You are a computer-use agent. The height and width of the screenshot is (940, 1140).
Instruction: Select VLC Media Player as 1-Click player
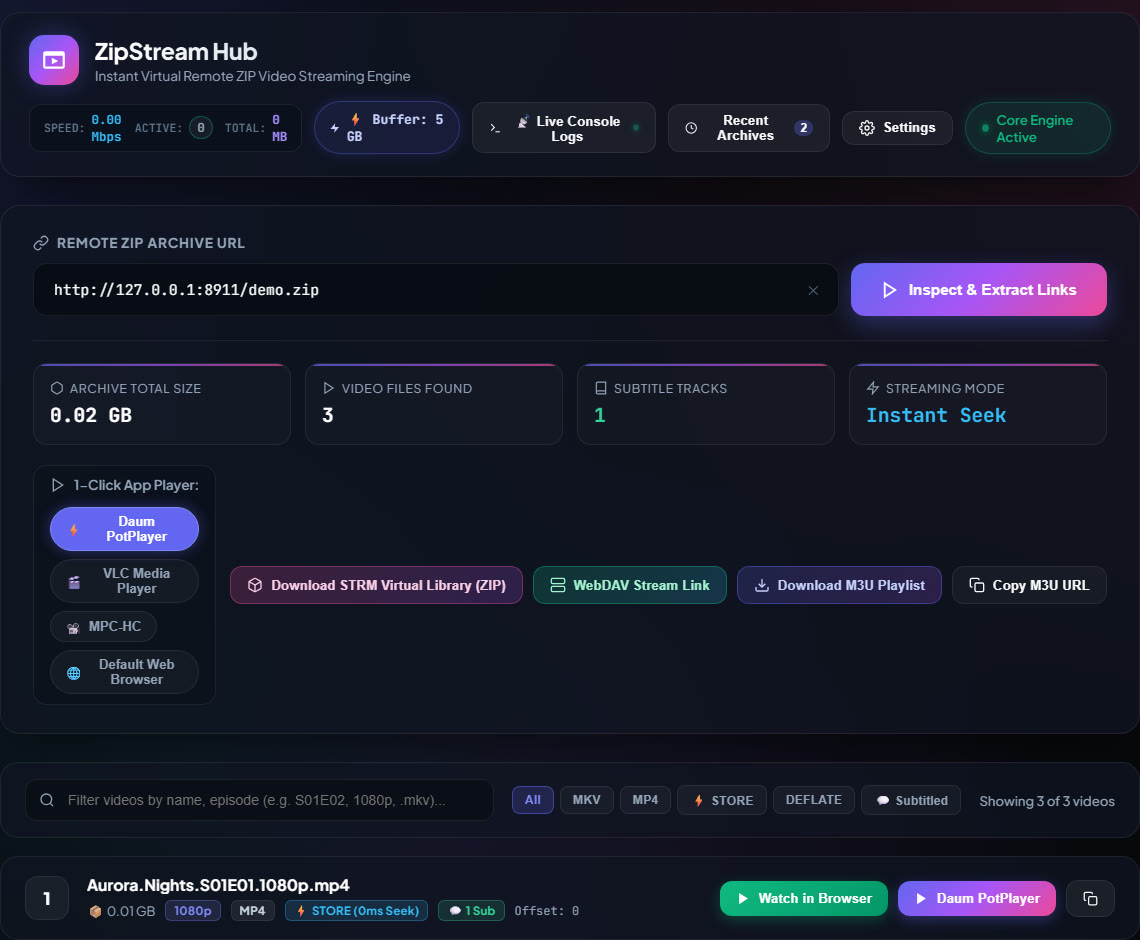124,581
